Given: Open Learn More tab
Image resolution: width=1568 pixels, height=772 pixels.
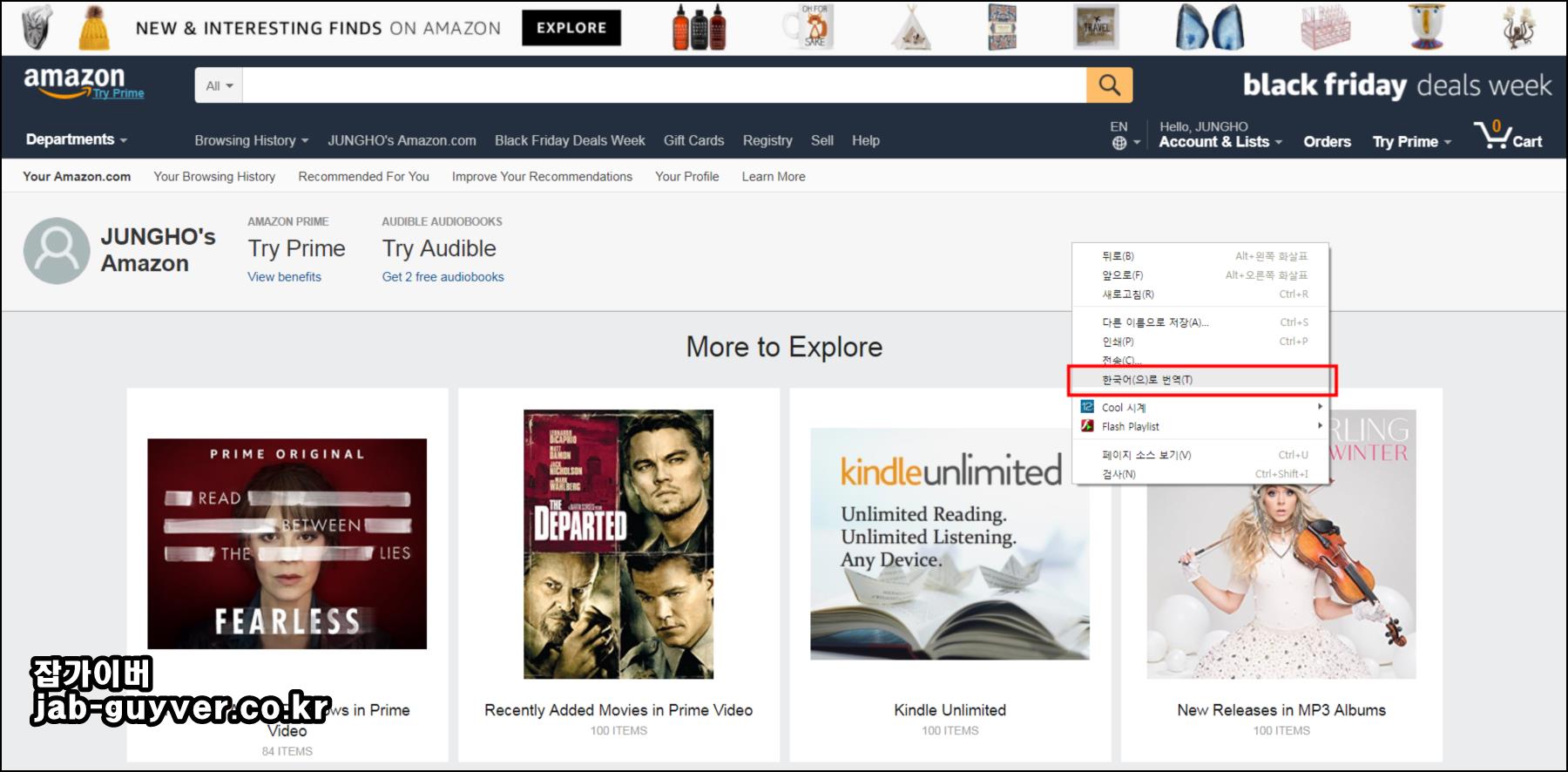Looking at the screenshot, I should (x=774, y=176).
